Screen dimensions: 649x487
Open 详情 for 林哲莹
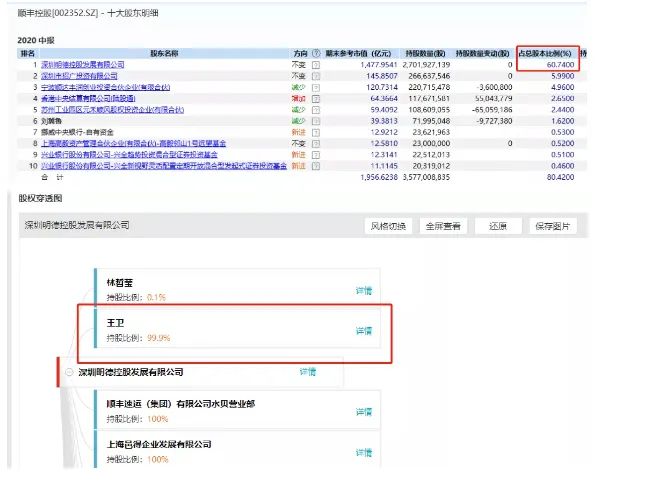pyautogui.click(x=364, y=290)
